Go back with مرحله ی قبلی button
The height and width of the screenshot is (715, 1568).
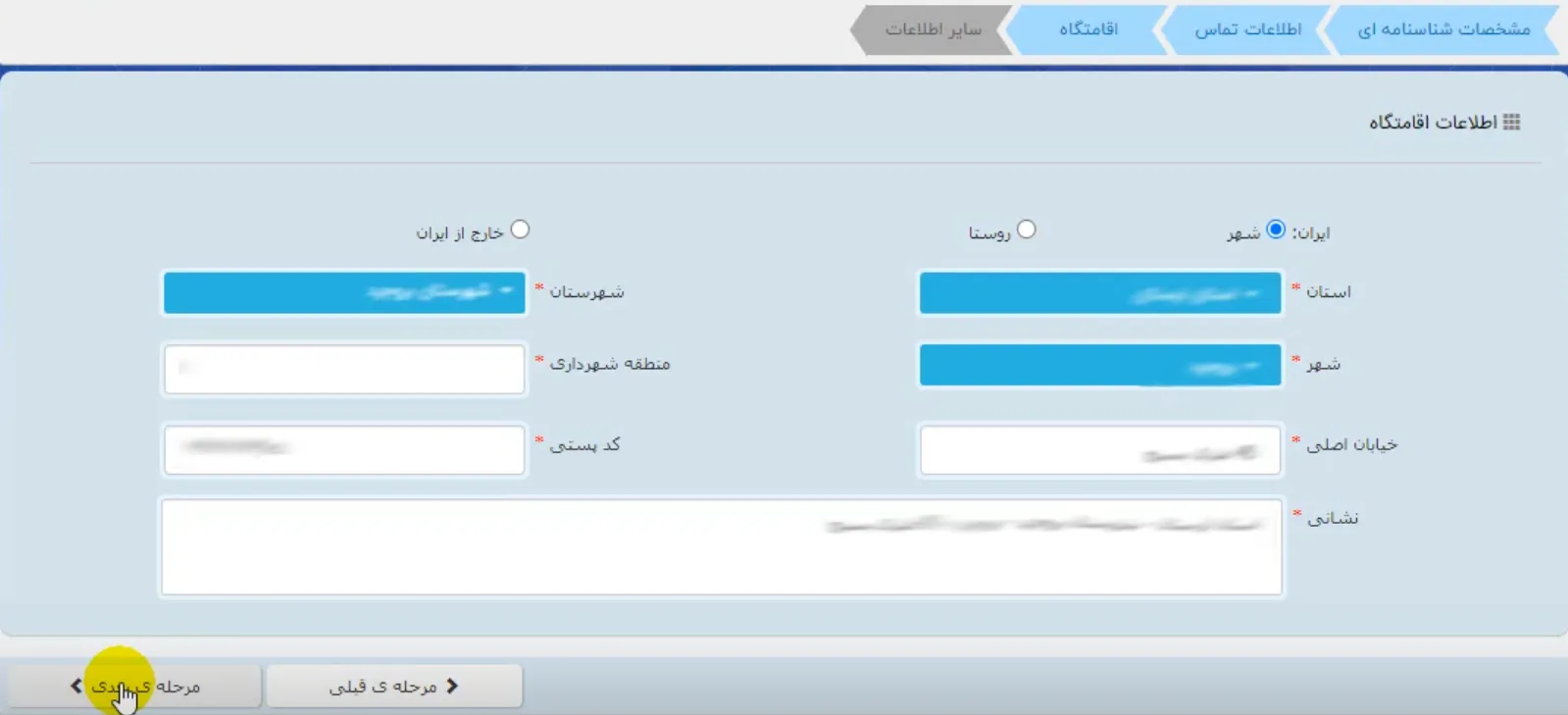[x=394, y=686]
